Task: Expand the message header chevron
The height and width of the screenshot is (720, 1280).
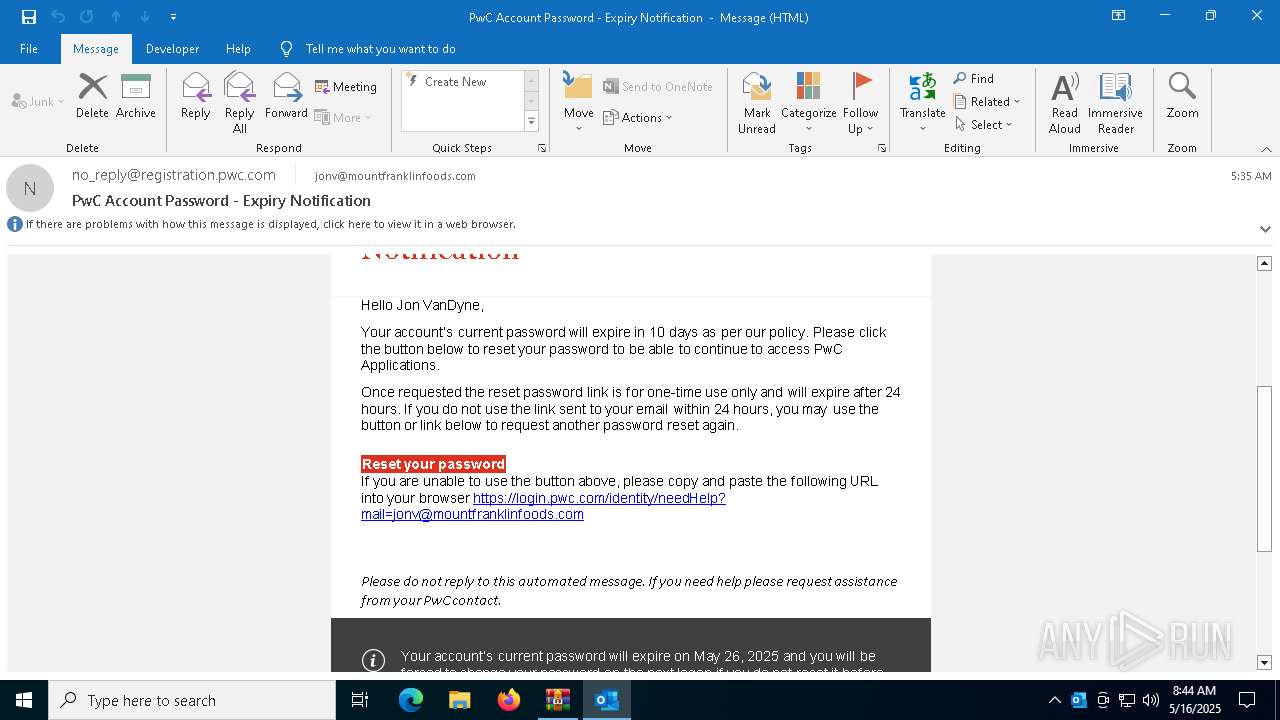Action: [x=1265, y=229]
